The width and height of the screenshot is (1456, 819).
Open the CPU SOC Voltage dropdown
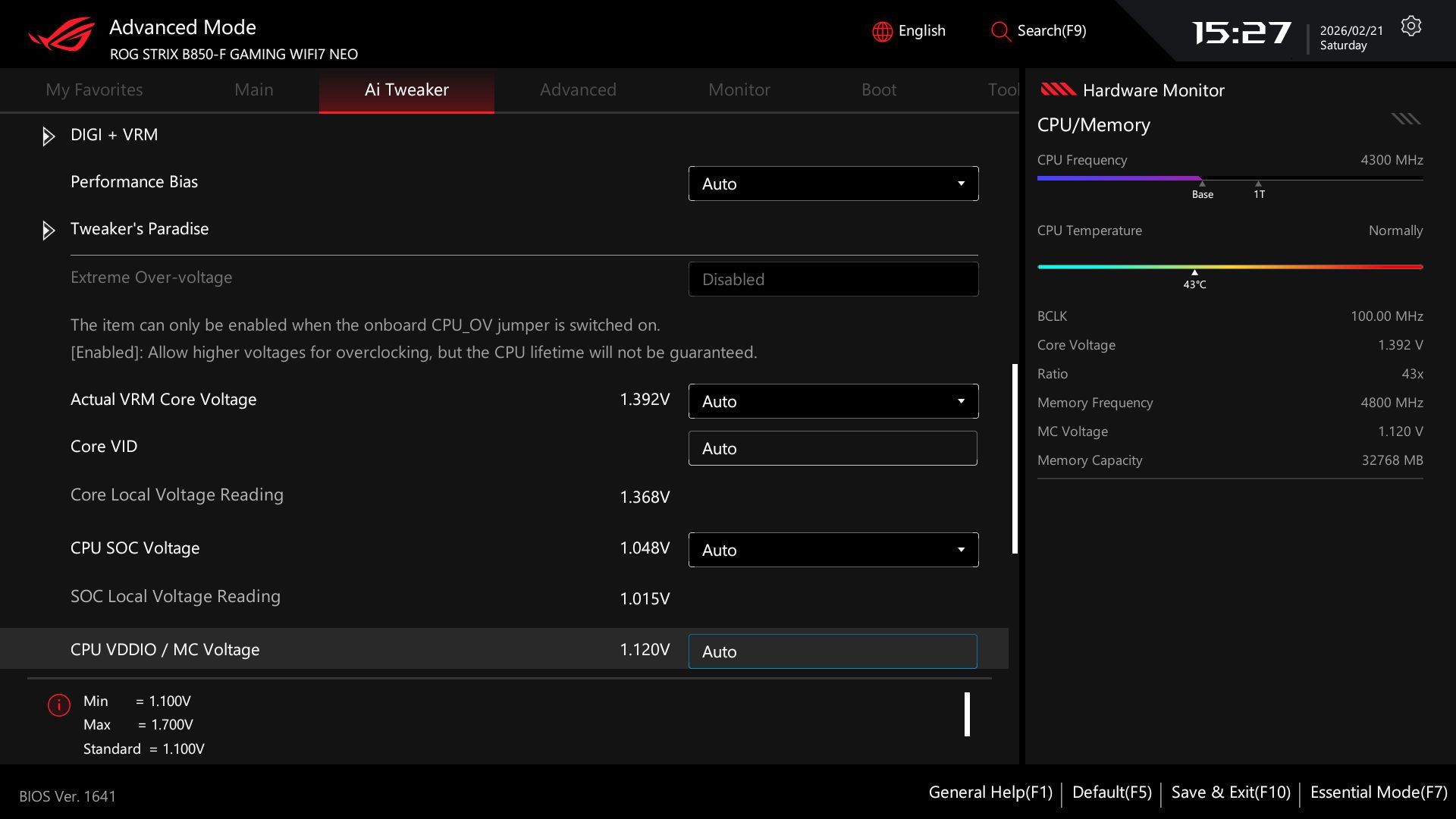click(x=833, y=550)
